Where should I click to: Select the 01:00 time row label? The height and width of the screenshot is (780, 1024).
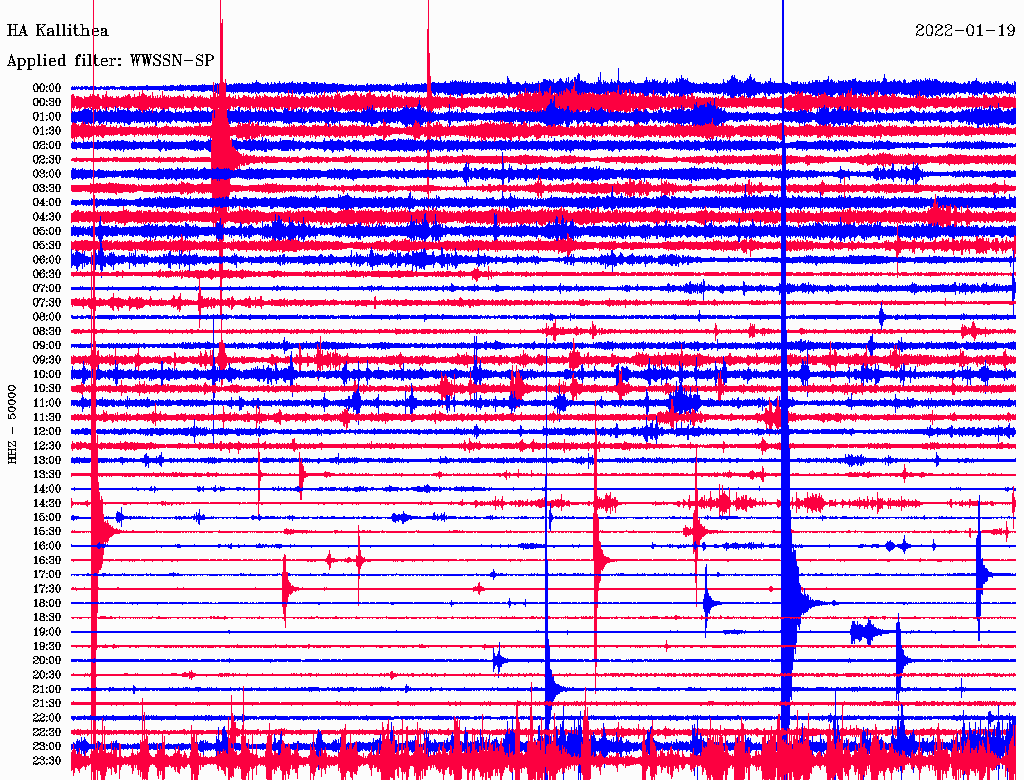pos(47,117)
